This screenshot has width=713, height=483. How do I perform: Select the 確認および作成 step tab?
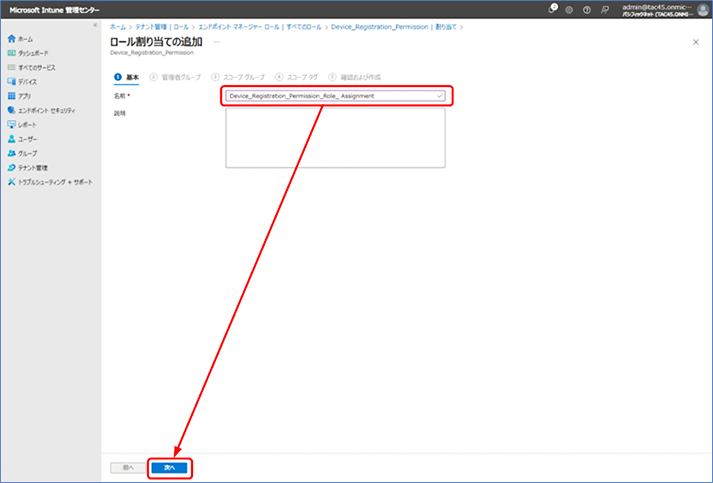point(355,77)
